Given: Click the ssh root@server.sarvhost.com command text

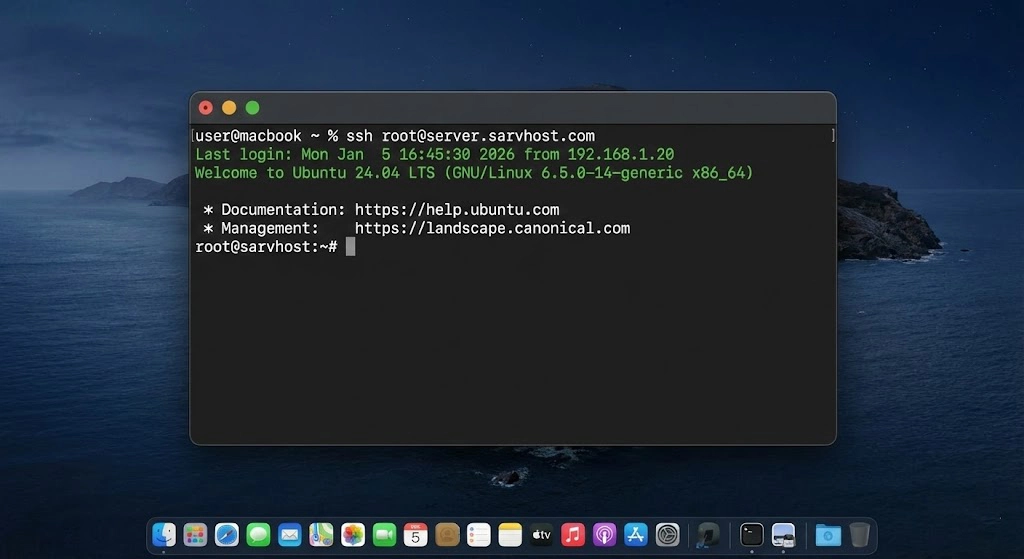Looking at the screenshot, I should [x=470, y=136].
